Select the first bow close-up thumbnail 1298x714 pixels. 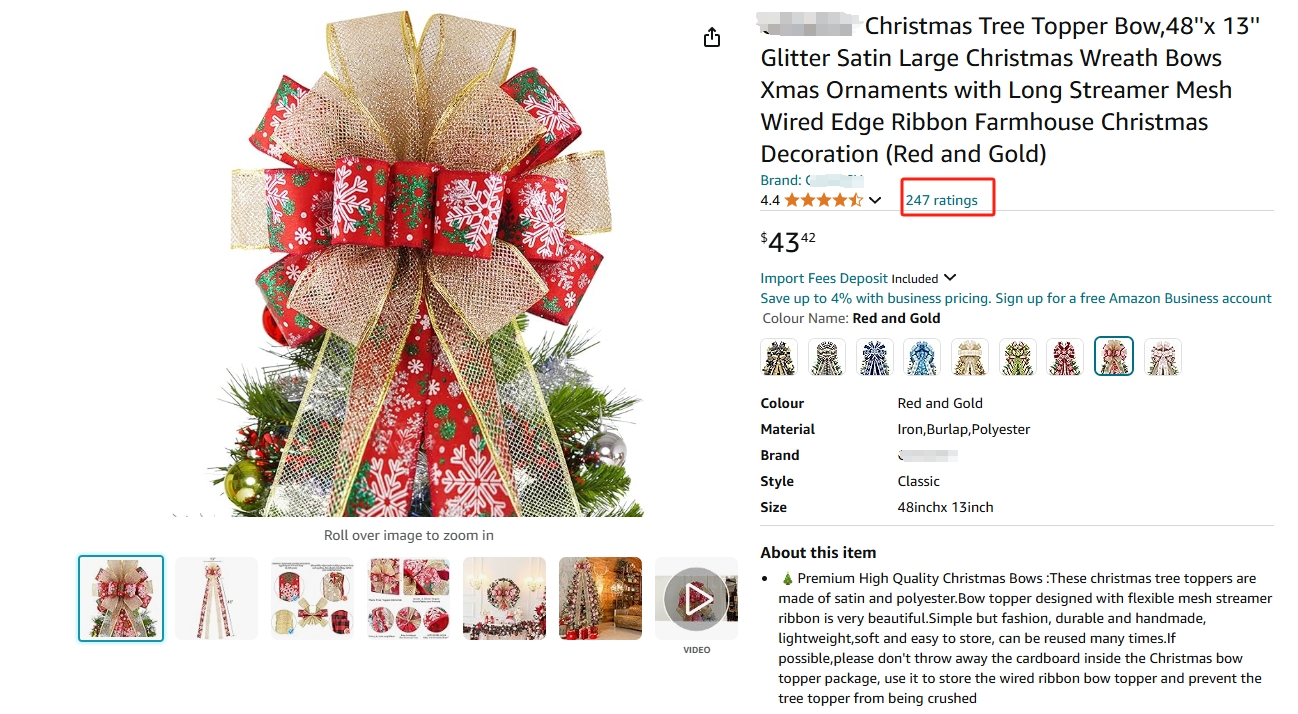(x=121, y=599)
